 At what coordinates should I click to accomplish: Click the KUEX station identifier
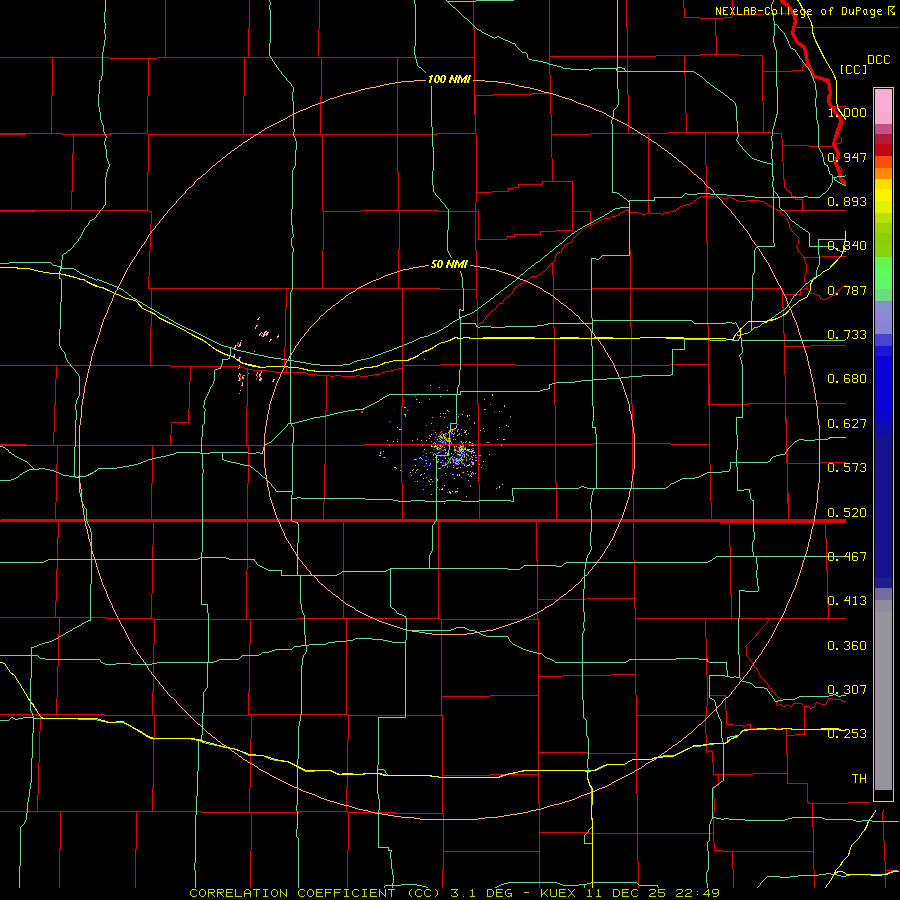[x=558, y=893]
